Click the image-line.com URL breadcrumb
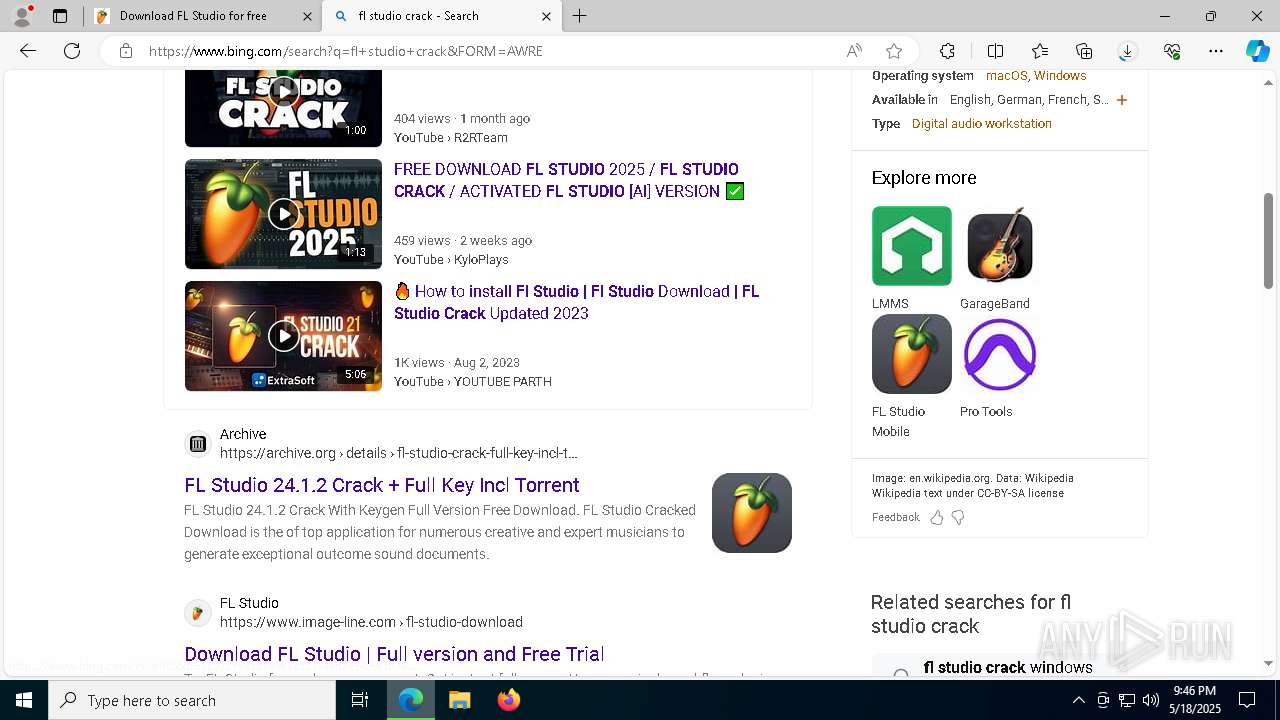 [x=371, y=622]
